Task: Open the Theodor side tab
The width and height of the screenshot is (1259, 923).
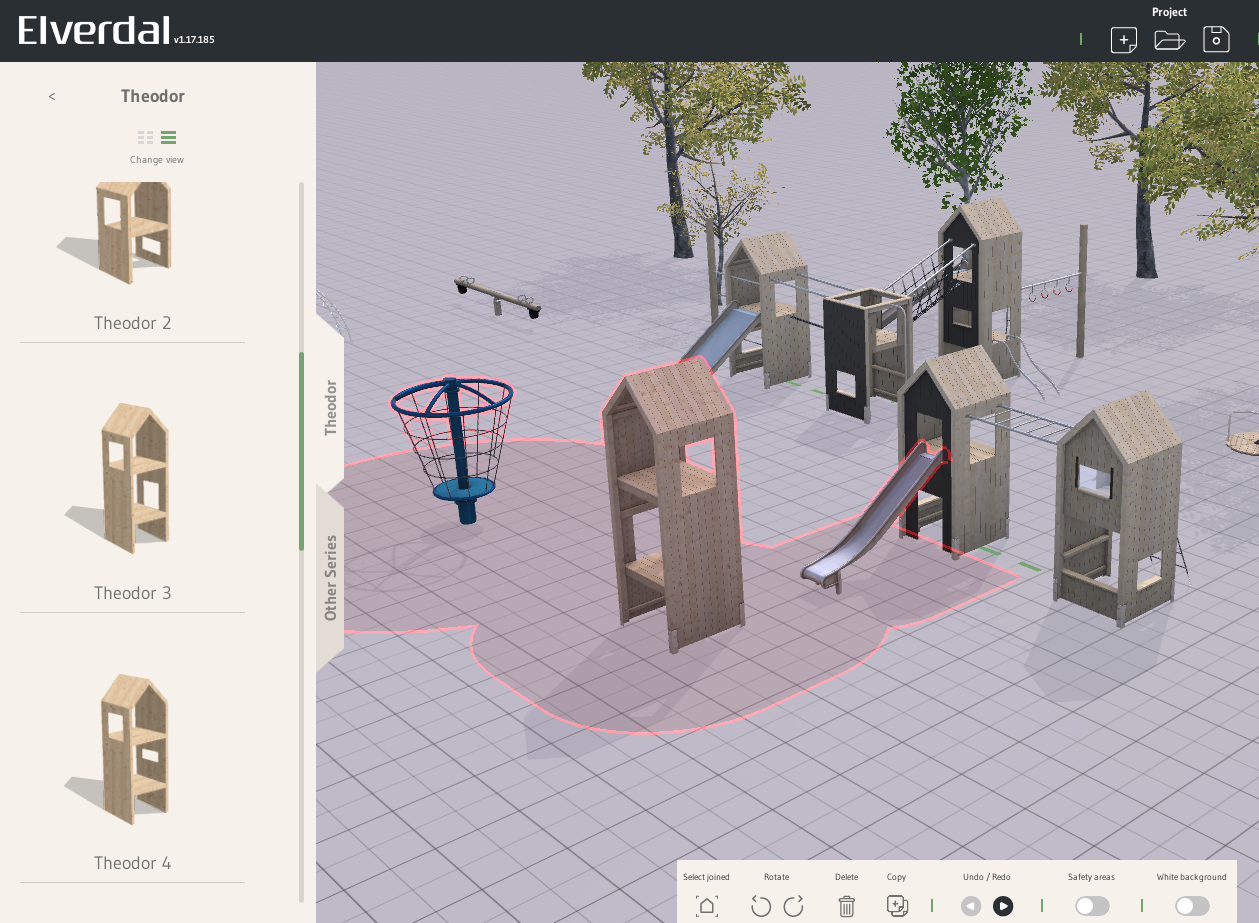Action: pos(331,407)
